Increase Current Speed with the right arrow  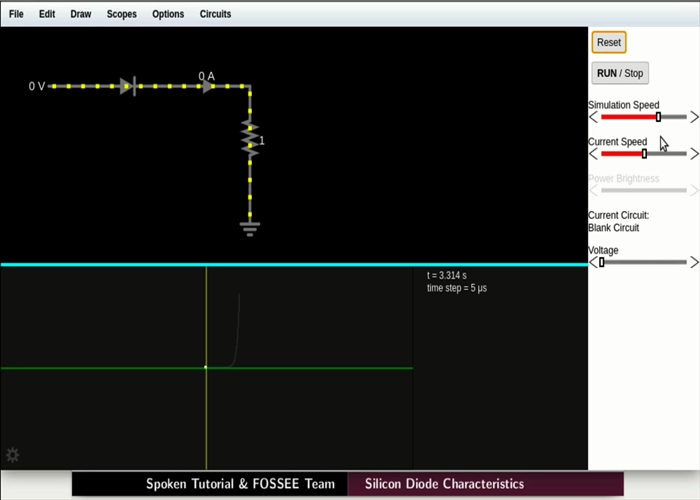click(x=694, y=154)
